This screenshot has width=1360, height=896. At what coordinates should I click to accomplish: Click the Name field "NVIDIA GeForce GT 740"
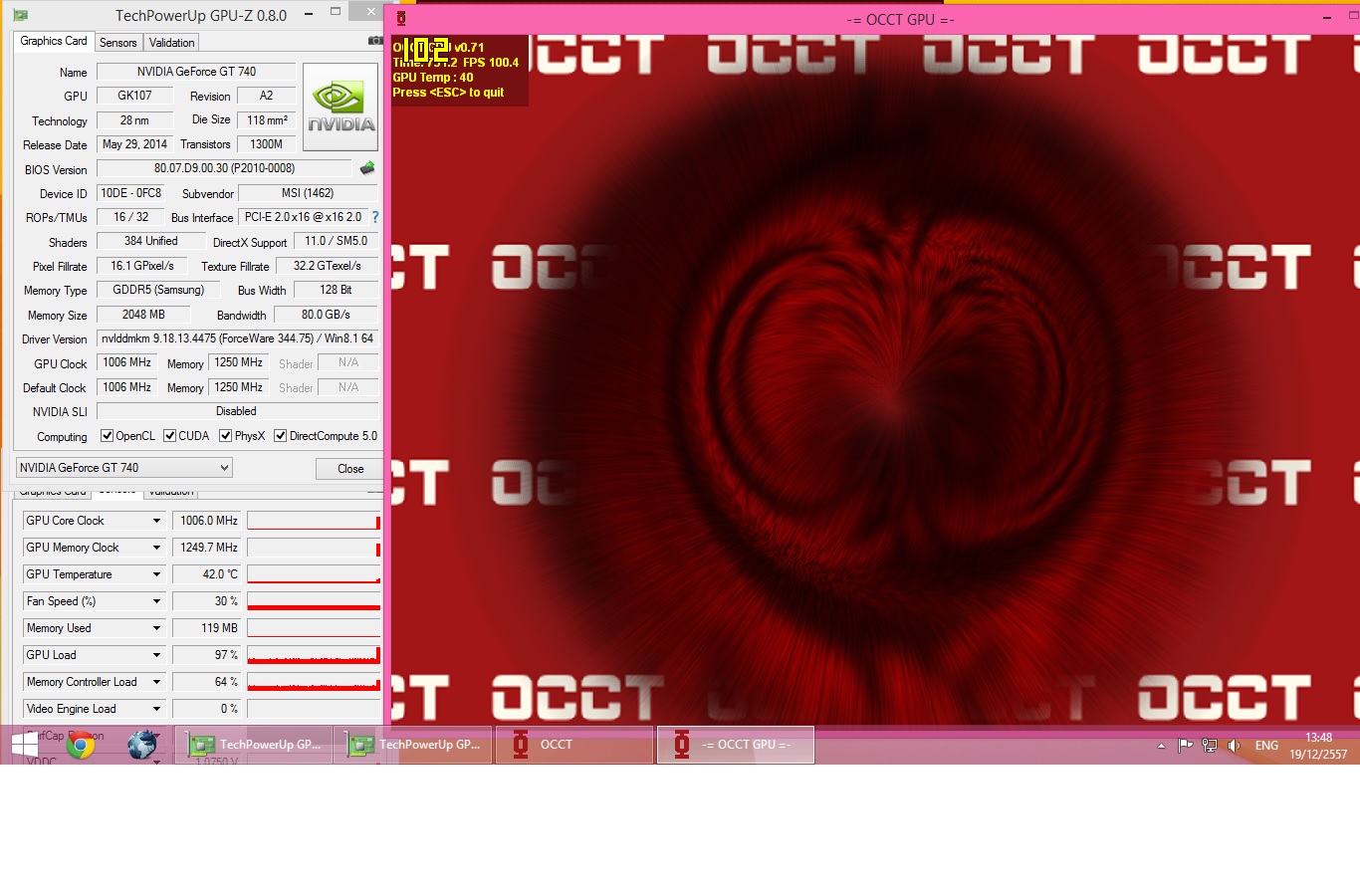point(196,72)
